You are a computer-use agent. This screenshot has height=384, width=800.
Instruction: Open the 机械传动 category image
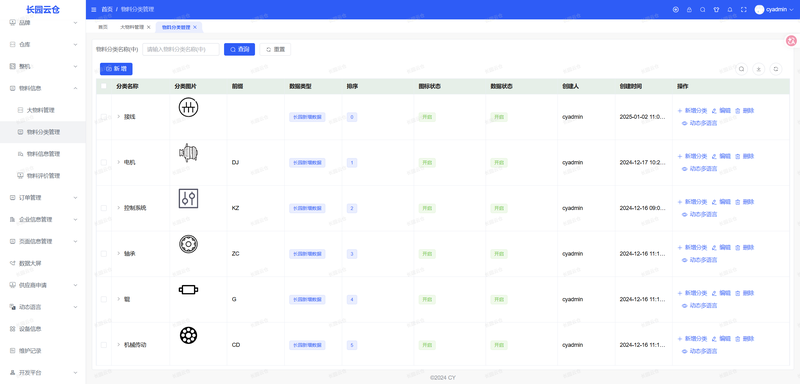[188, 335]
